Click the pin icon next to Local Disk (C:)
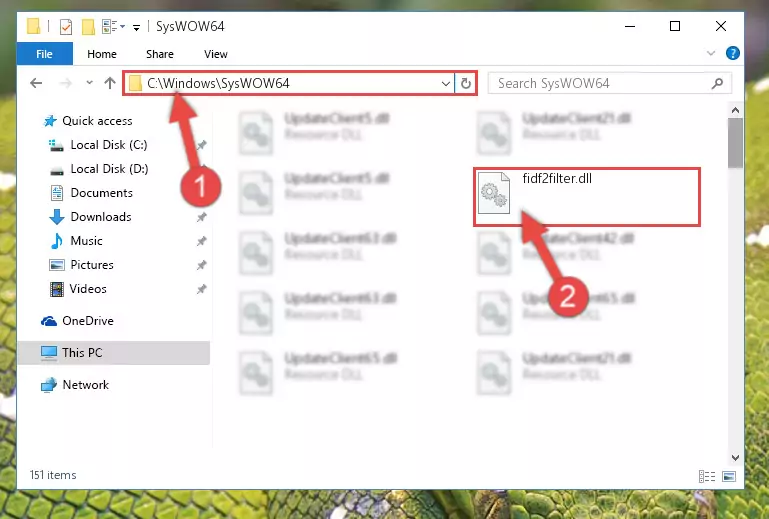 pos(201,145)
